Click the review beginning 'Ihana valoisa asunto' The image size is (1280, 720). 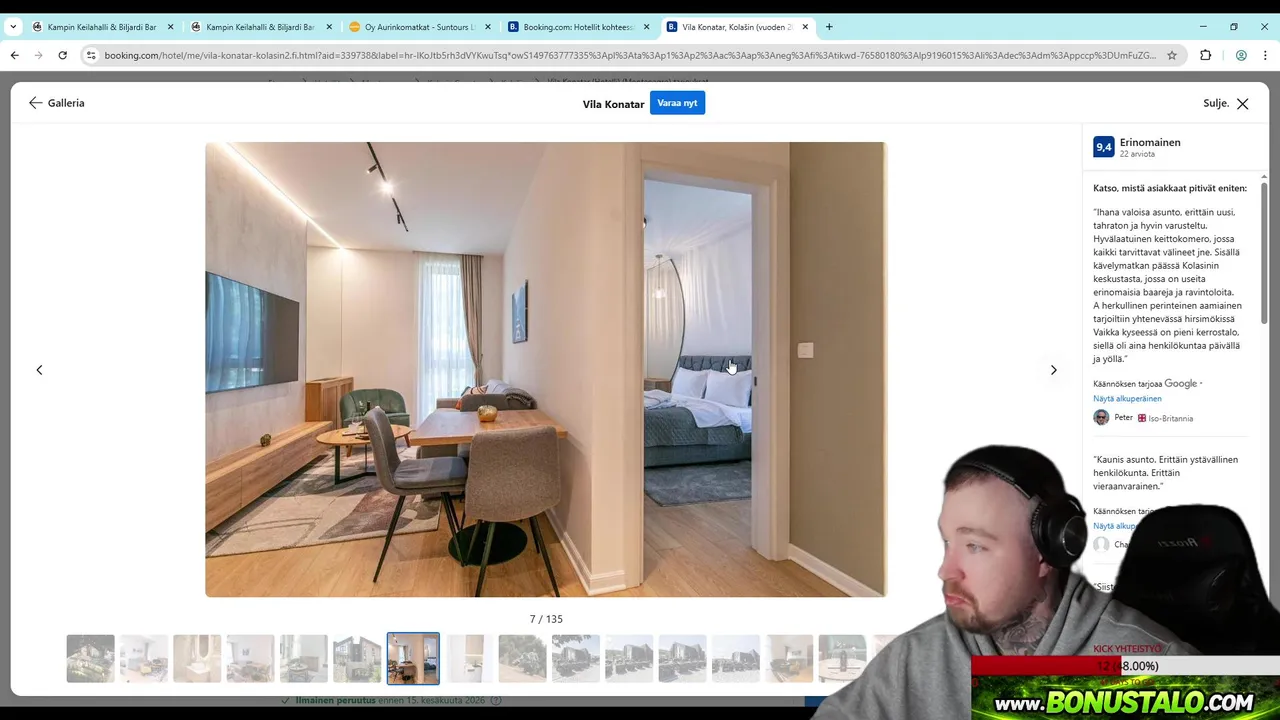(1168, 285)
